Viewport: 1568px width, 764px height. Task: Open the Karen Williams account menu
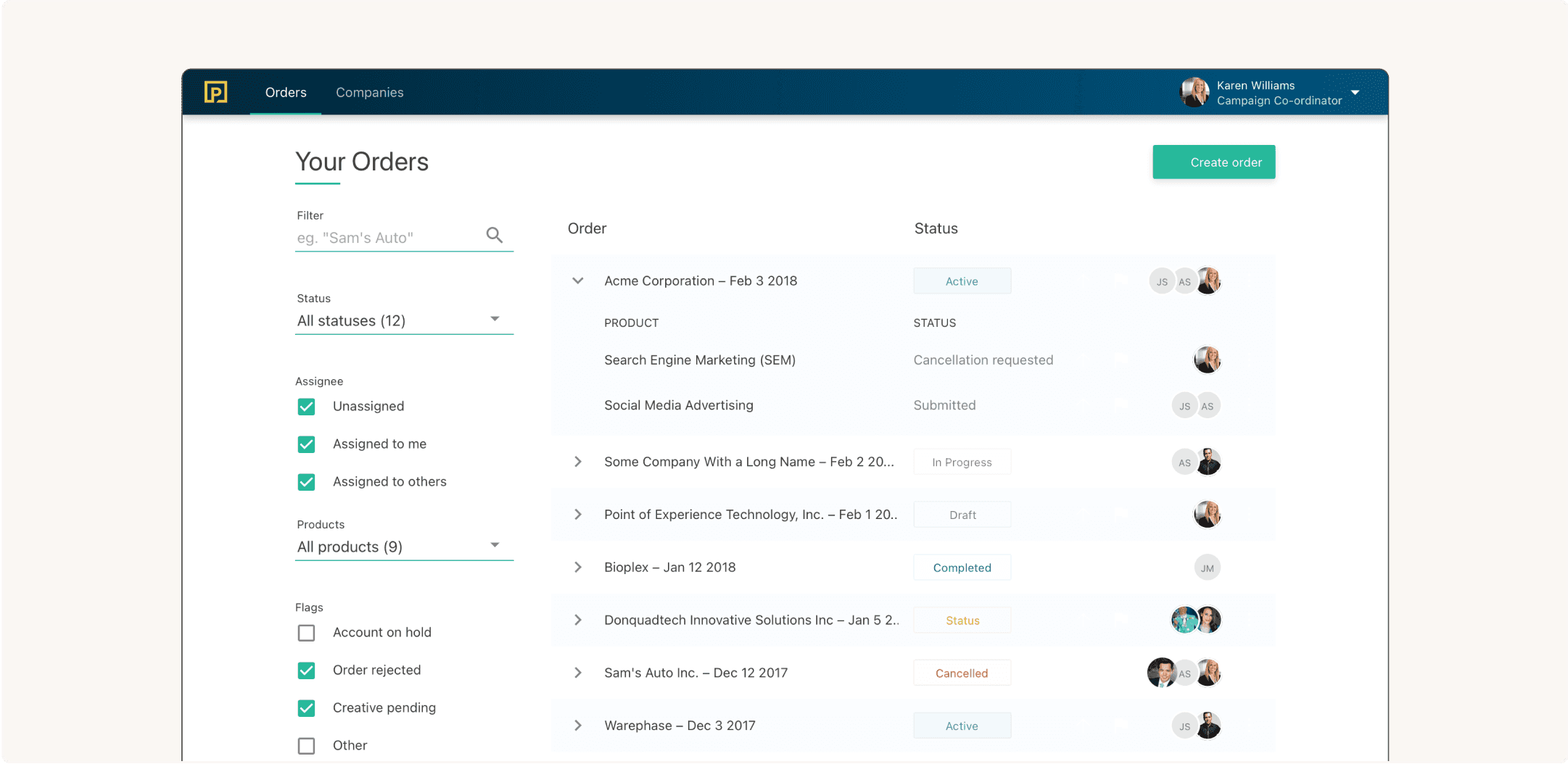pos(1355,93)
